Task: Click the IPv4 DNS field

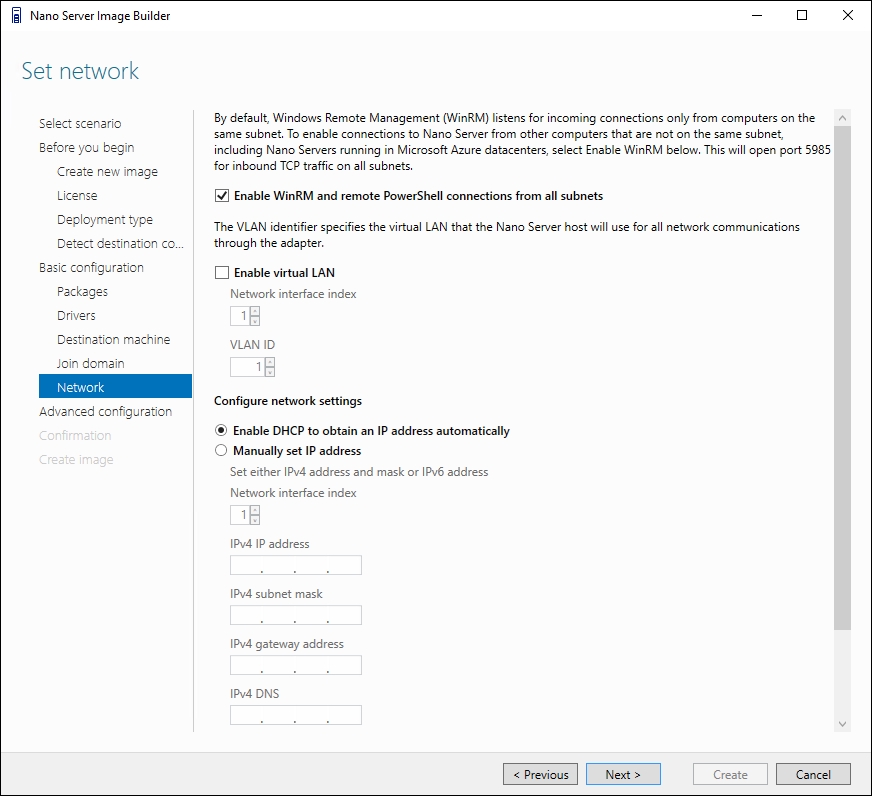Action: (x=296, y=715)
